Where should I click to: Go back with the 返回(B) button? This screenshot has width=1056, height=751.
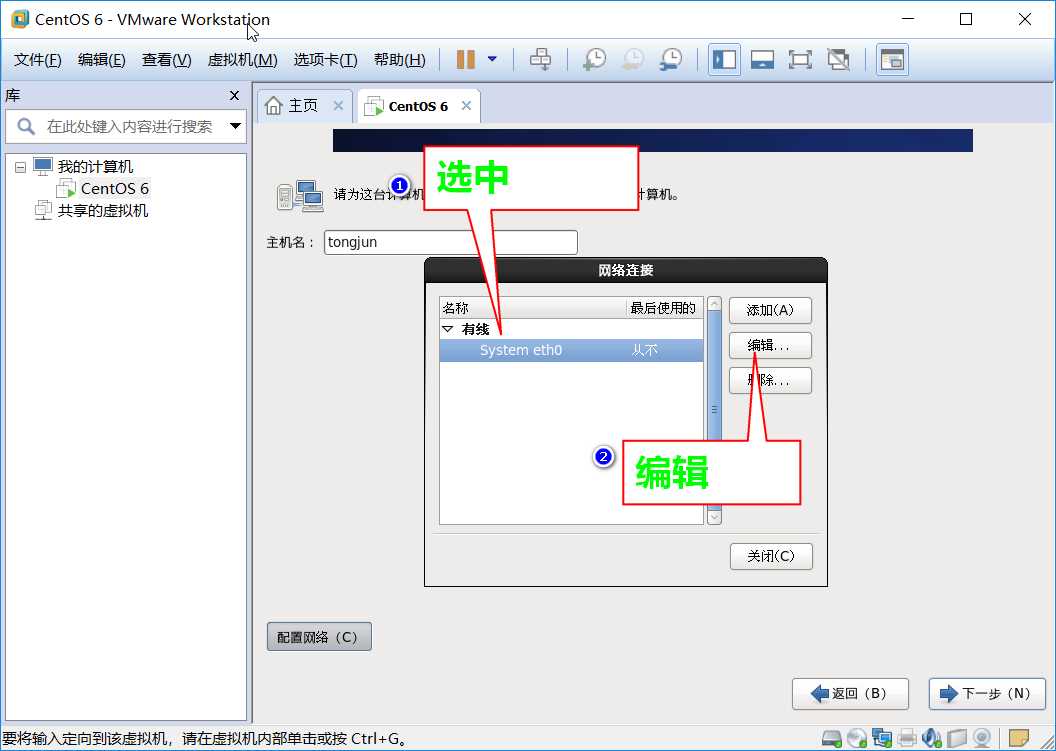point(850,694)
